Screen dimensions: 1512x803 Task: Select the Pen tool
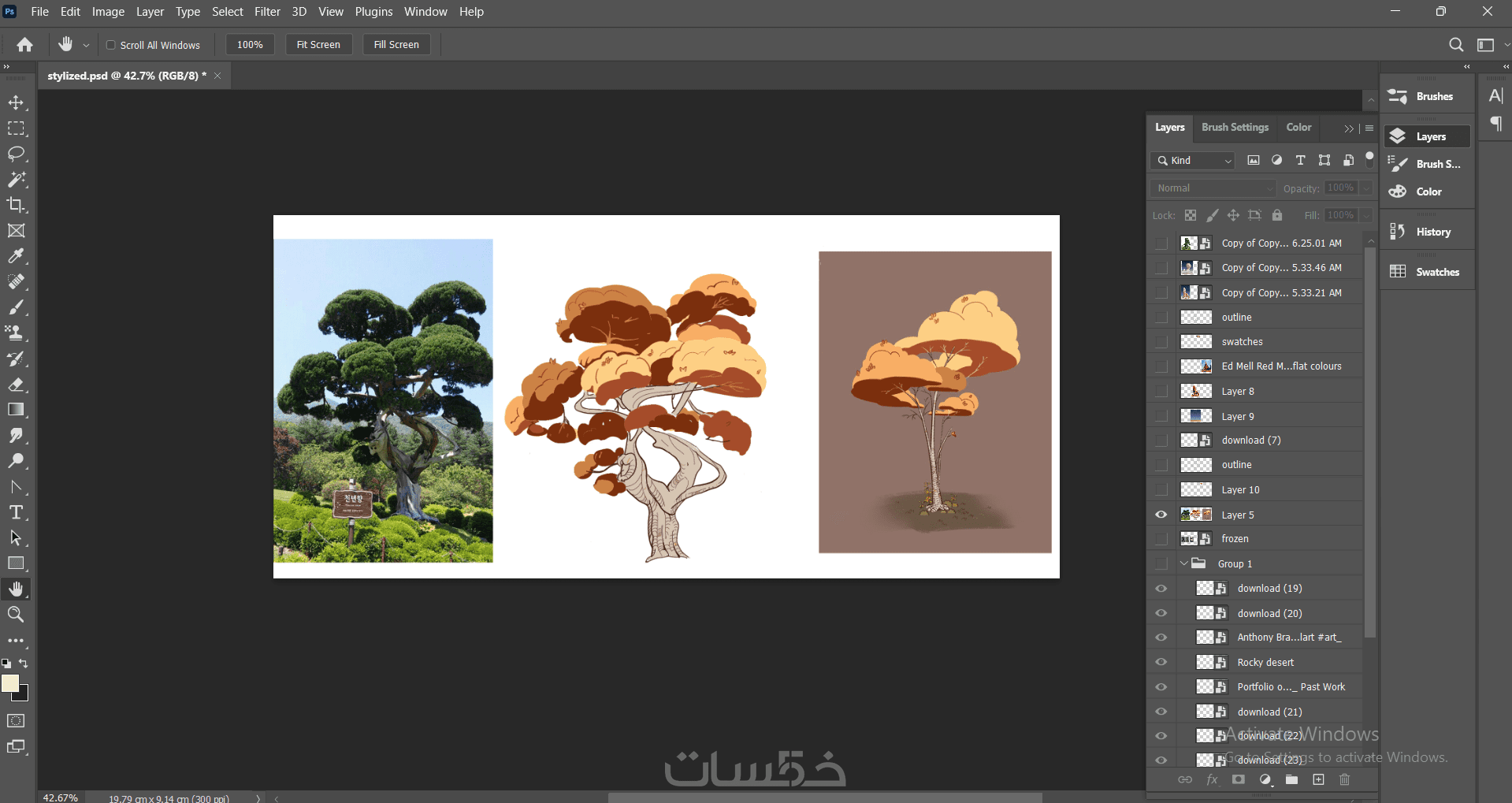pyautogui.click(x=16, y=487)
